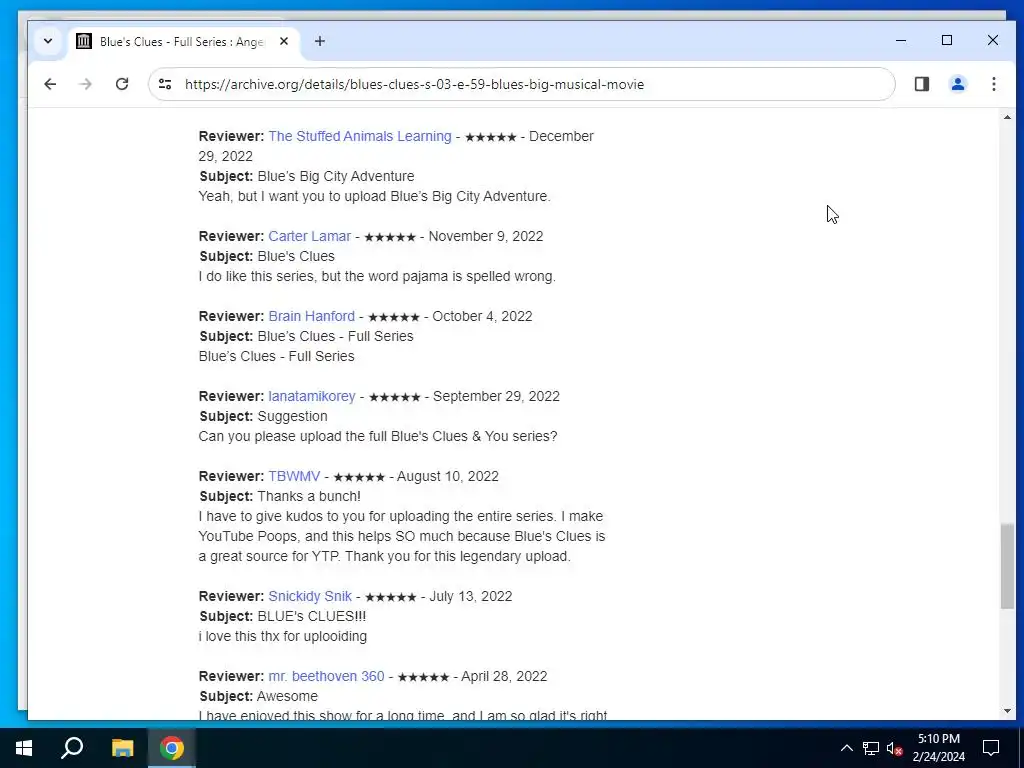This screenshot has width=1024, height=768.
Task: Open reviewer The Stuffed Animals Learning profile
Action: click(x=360, y=136)
